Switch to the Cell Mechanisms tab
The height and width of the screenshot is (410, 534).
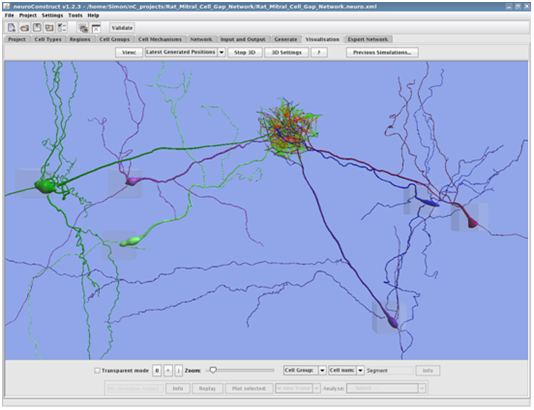point(160,39)
